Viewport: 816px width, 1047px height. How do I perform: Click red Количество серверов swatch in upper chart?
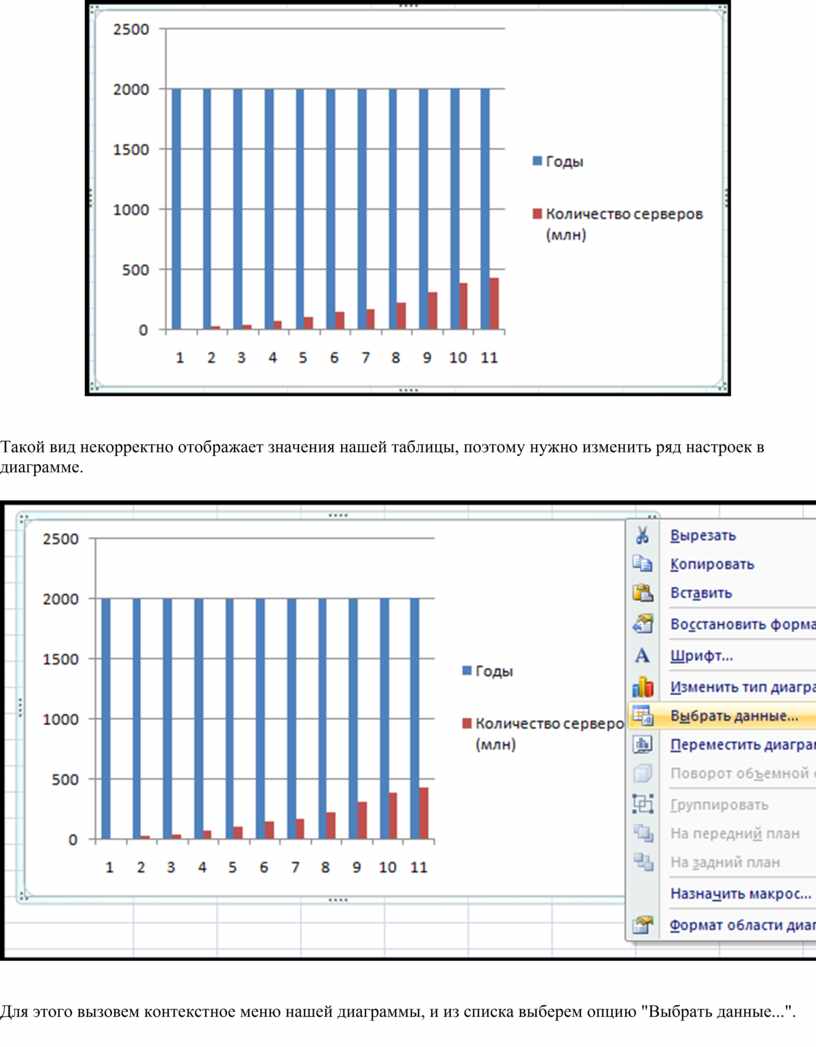tap(537, 214)
